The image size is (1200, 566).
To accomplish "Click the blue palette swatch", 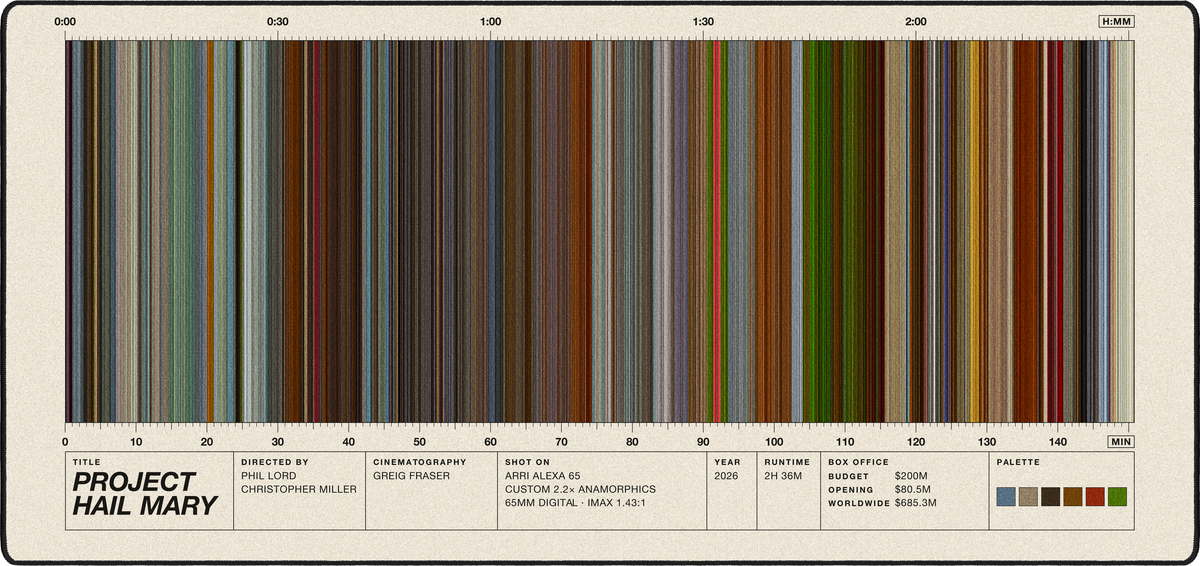I will click(1006, 496).
